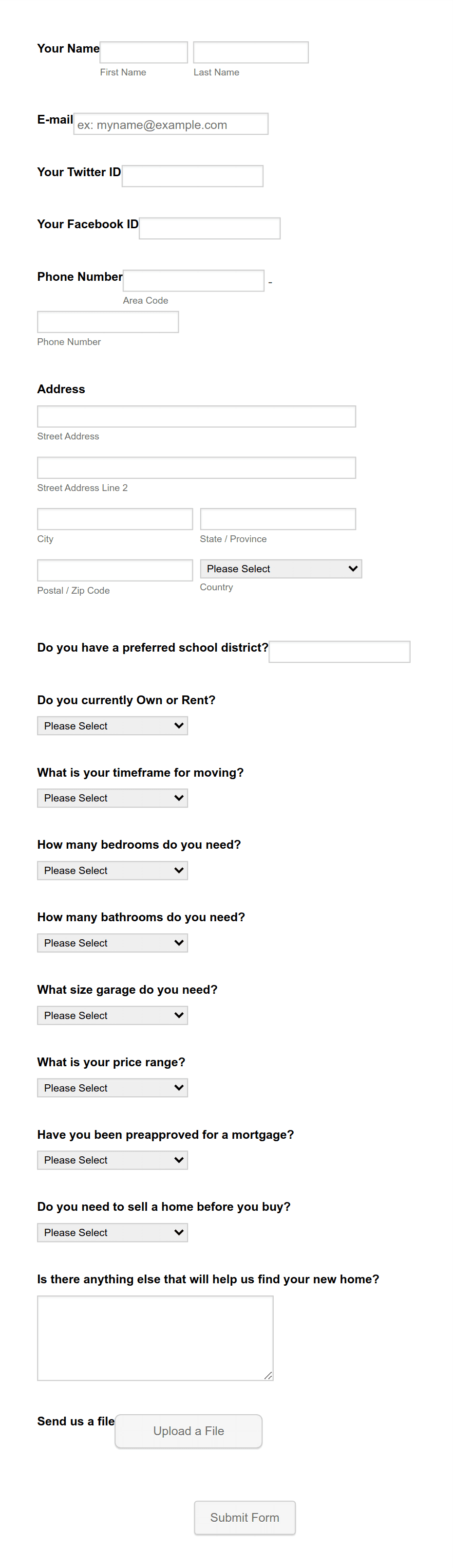Click the Submit Form button
The height and width of the screenshot is (1568, 453).
click(245, 1517)
